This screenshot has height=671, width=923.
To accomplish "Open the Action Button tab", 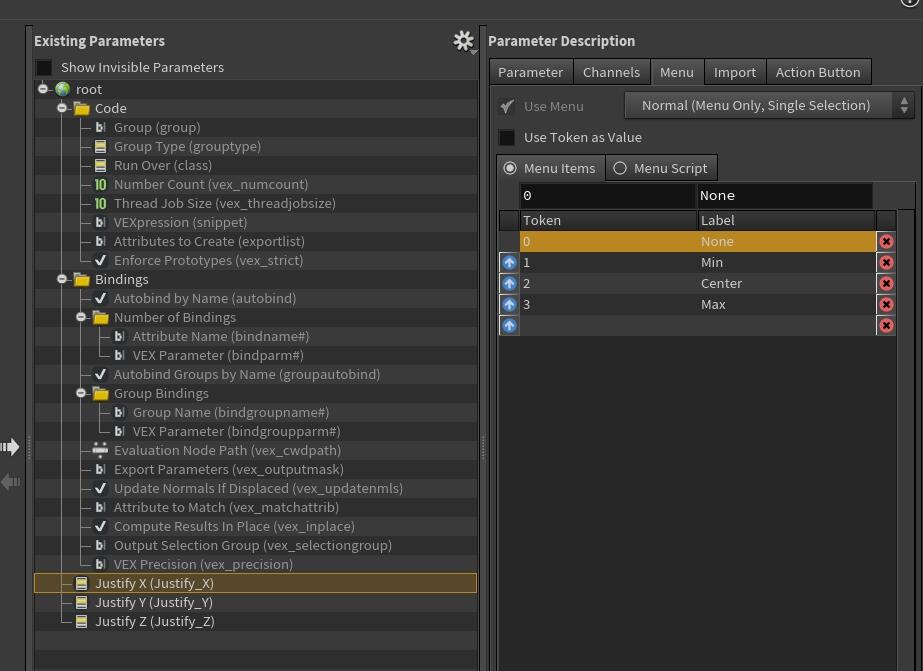I will tap(817, 72).
